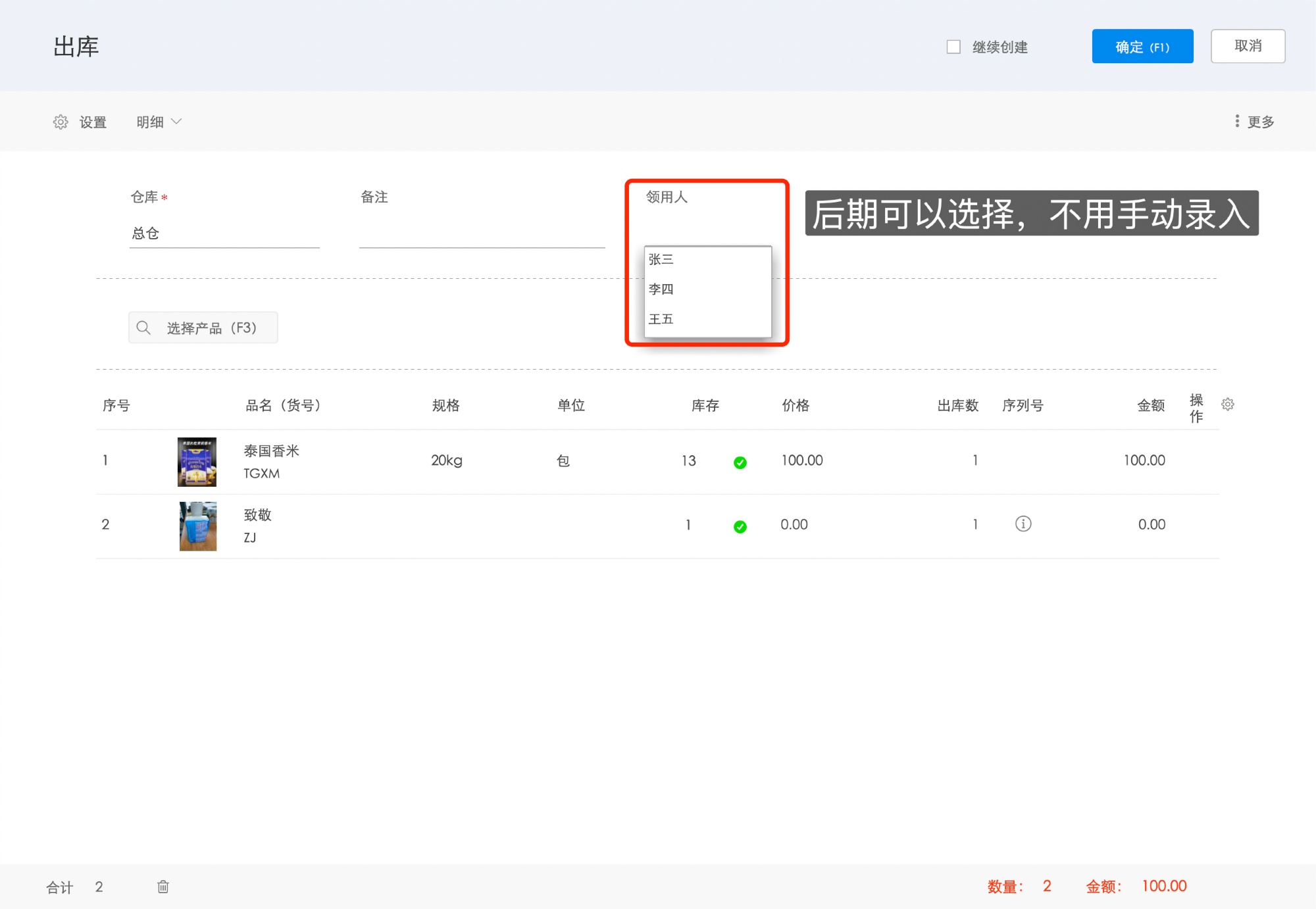
Task: Click the trash icon in footer
Action: tap(163, 887)
